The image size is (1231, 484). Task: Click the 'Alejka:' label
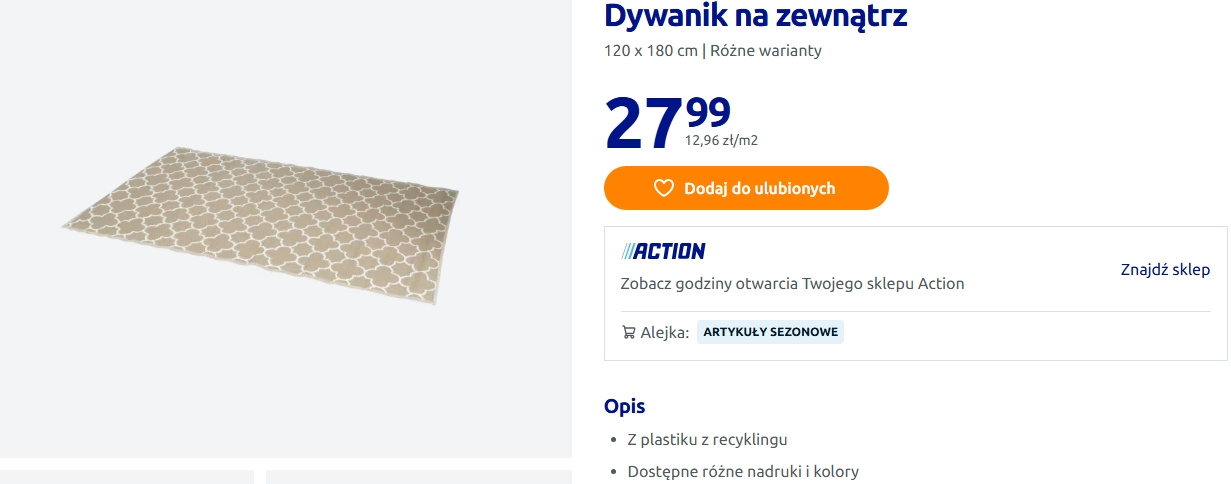click(665, 332)
